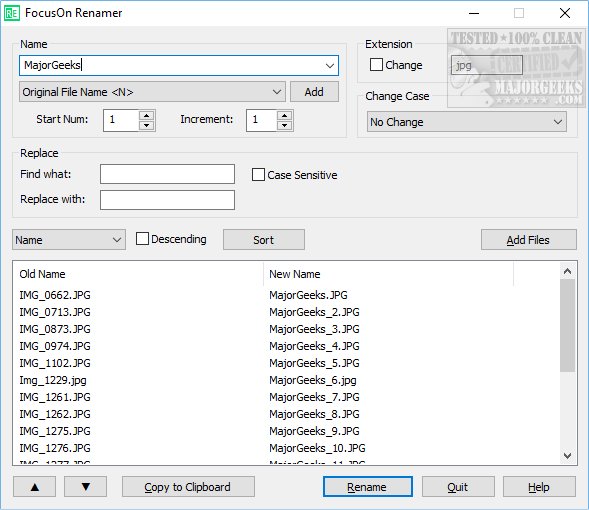The height and width of the screenshot is (510, 589).
Task: Increase Start Num with the up spinner
Action: click(x=146, y=115)
